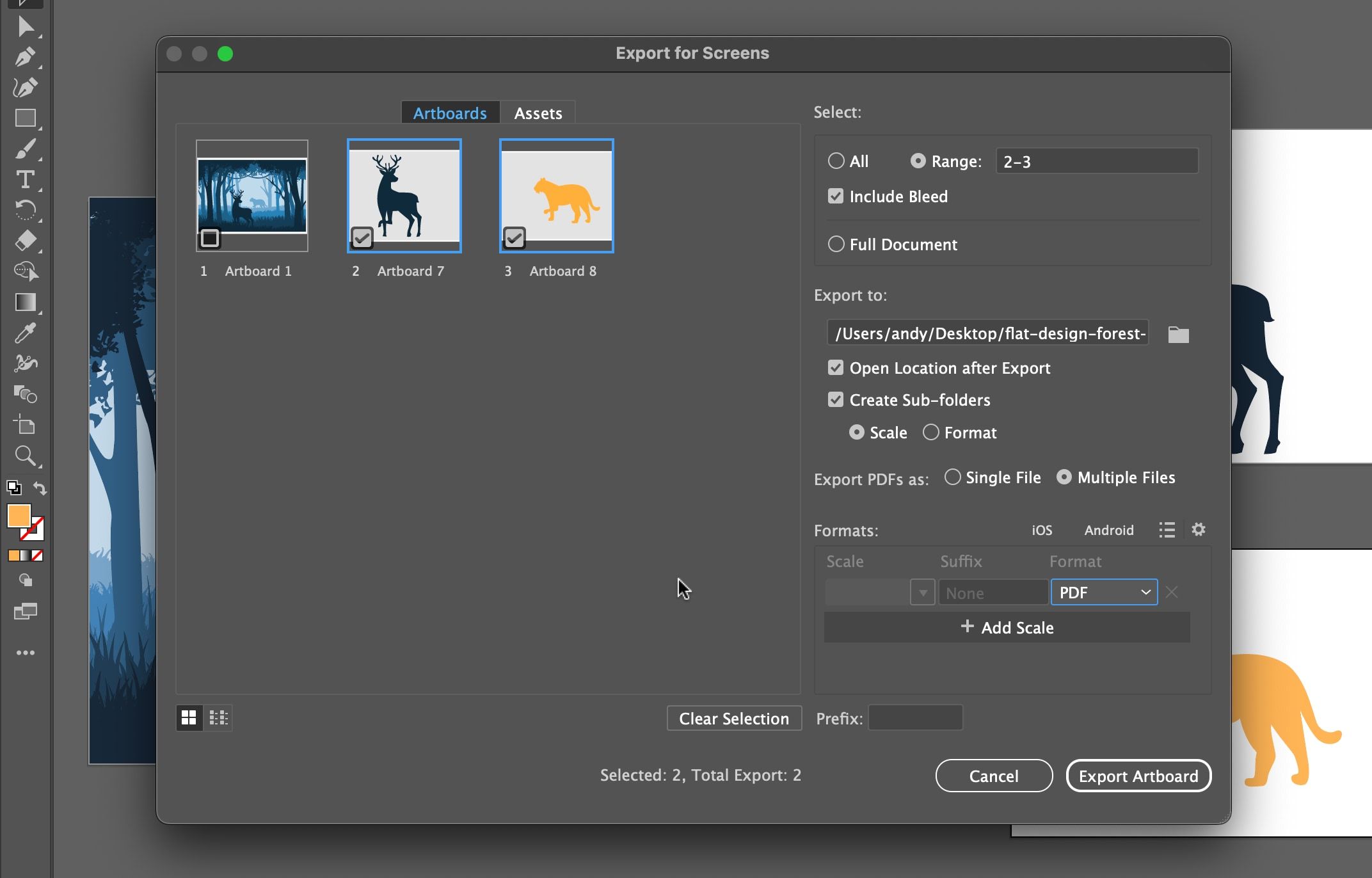The image size is (1372, 878).
Task: Pick the Eraser tool
Action: [x=26, y=241]
